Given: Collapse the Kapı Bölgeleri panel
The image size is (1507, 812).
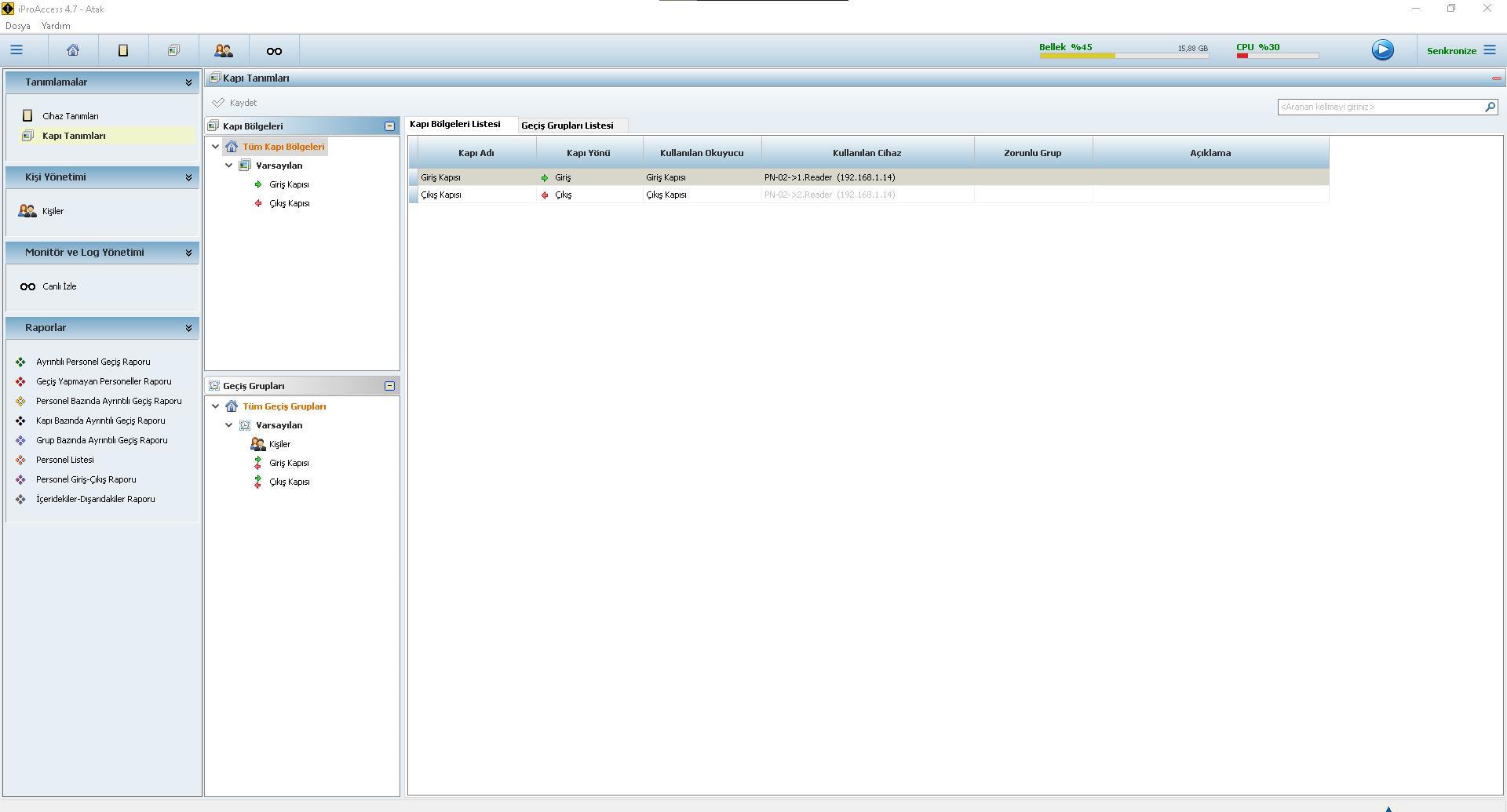Looking at the screenshot, I should pyautogui.click(x=389, y=126).
